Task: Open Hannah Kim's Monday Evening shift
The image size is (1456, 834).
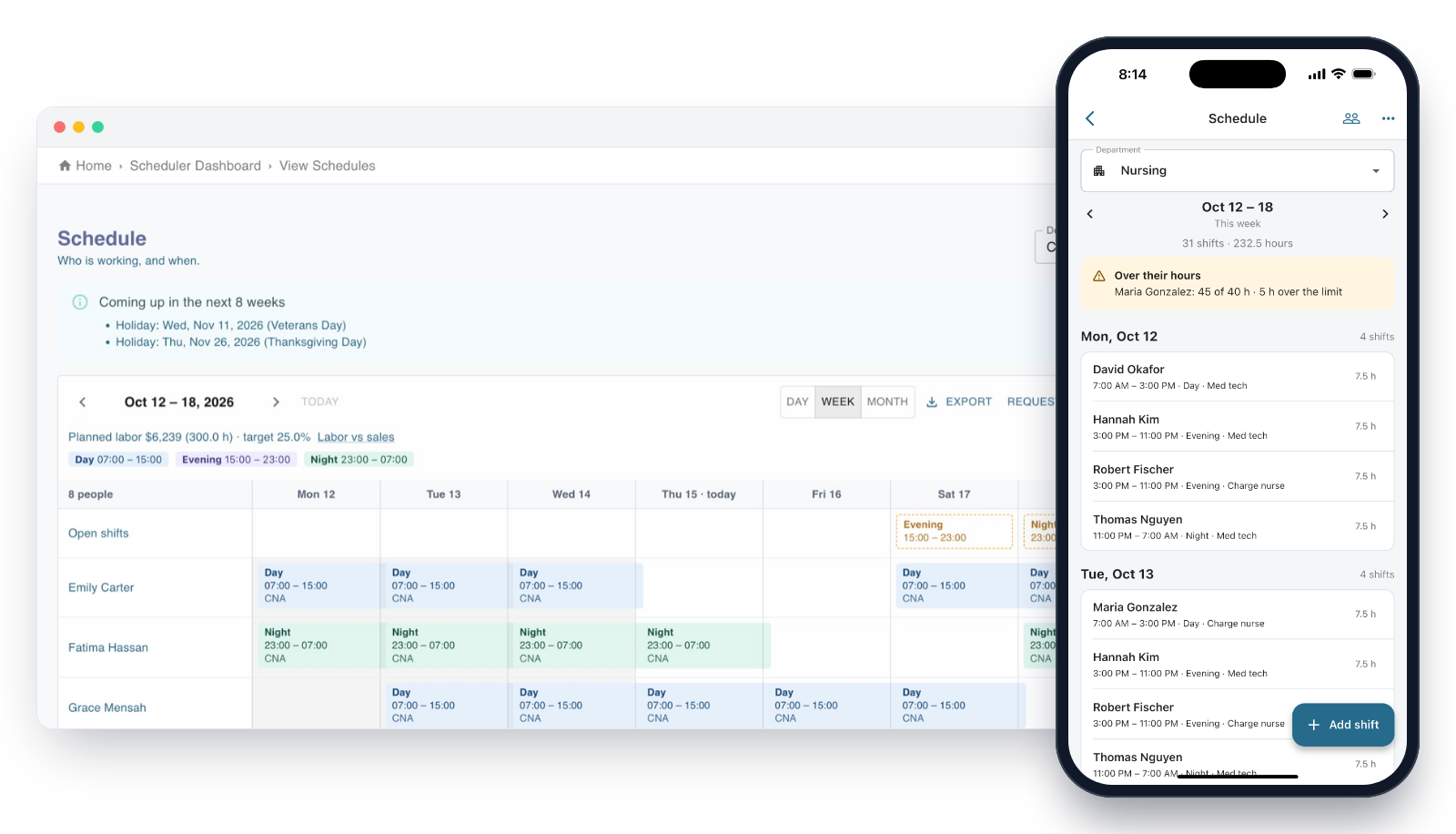Action: pyautogui.click(x=1238, y=427)
